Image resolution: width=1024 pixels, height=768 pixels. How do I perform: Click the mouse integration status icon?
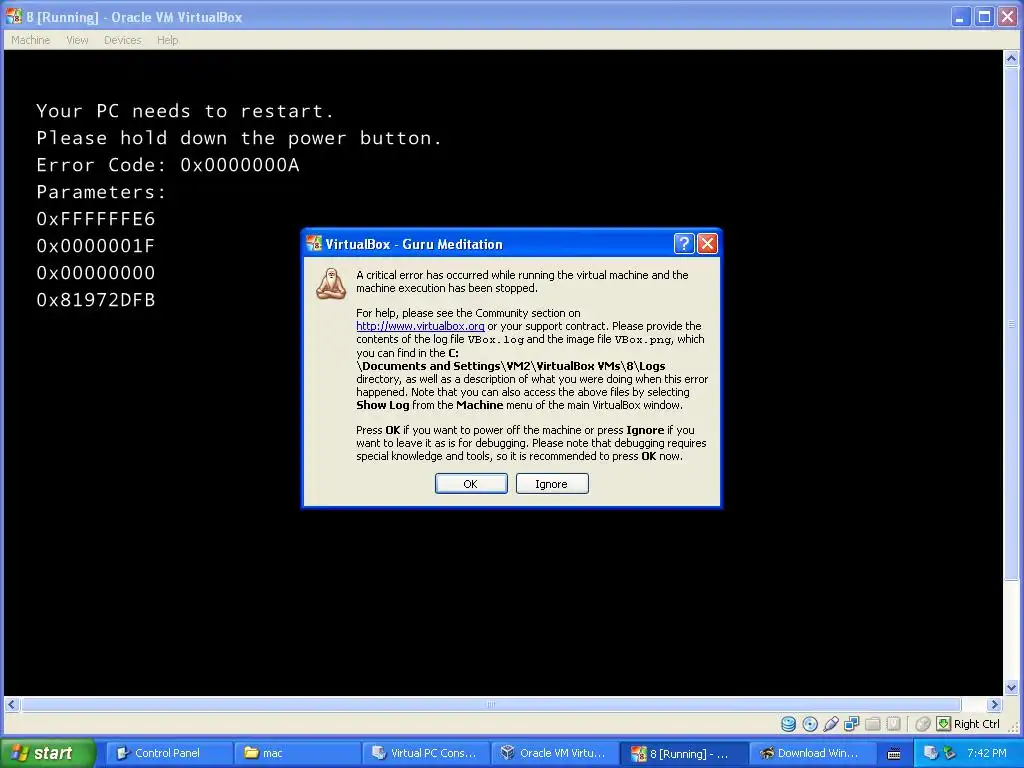tap(923, 724)
